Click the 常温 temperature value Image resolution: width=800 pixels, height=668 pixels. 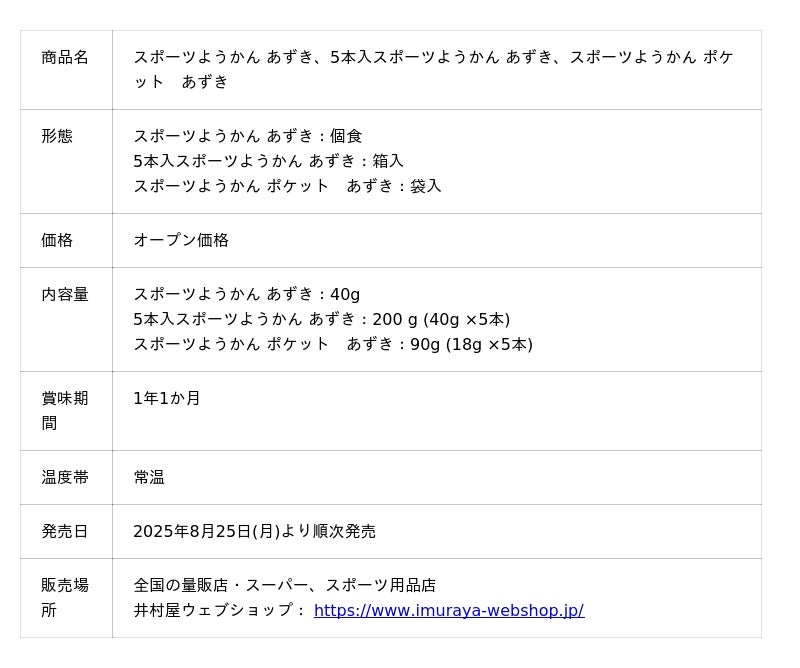149,477
